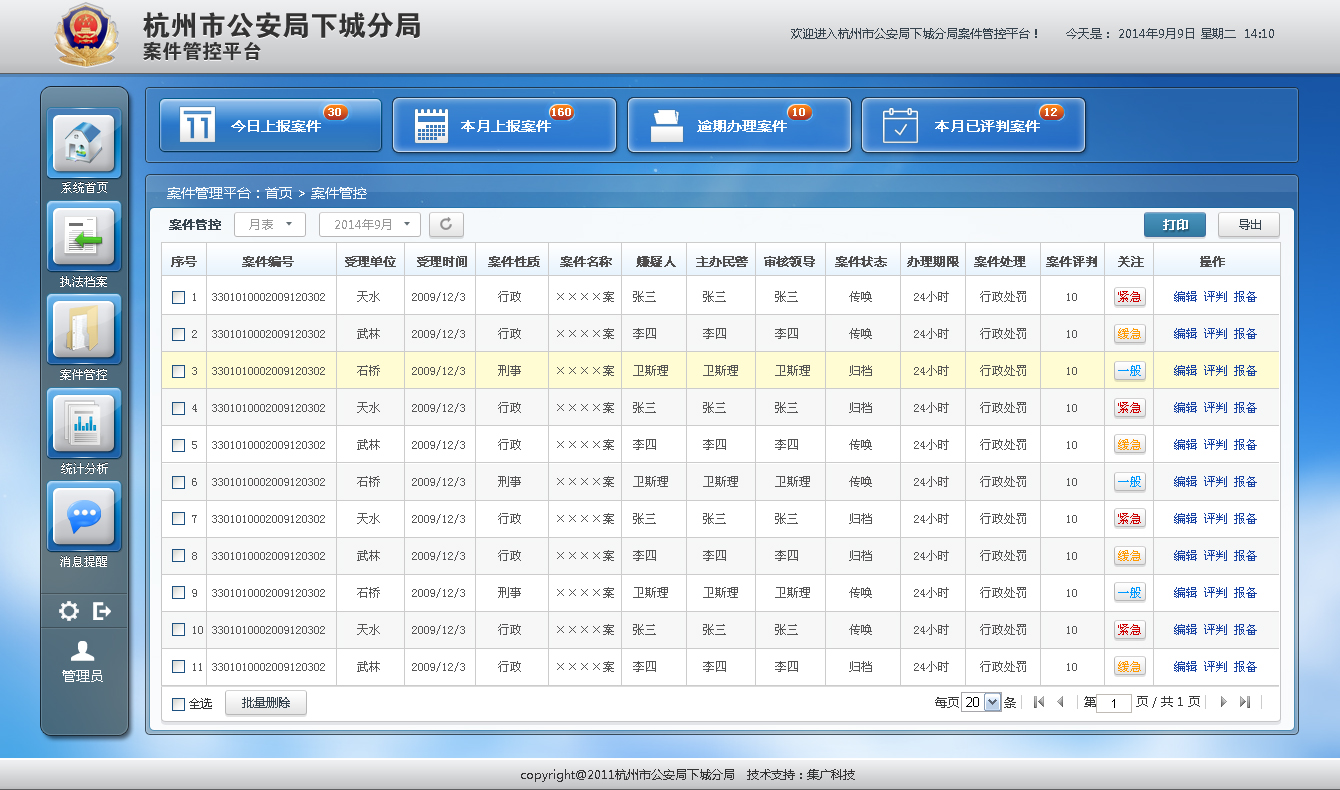Go to the first page arrow icon
Screen dimensions: 1340x790
tap(1039, 702)
